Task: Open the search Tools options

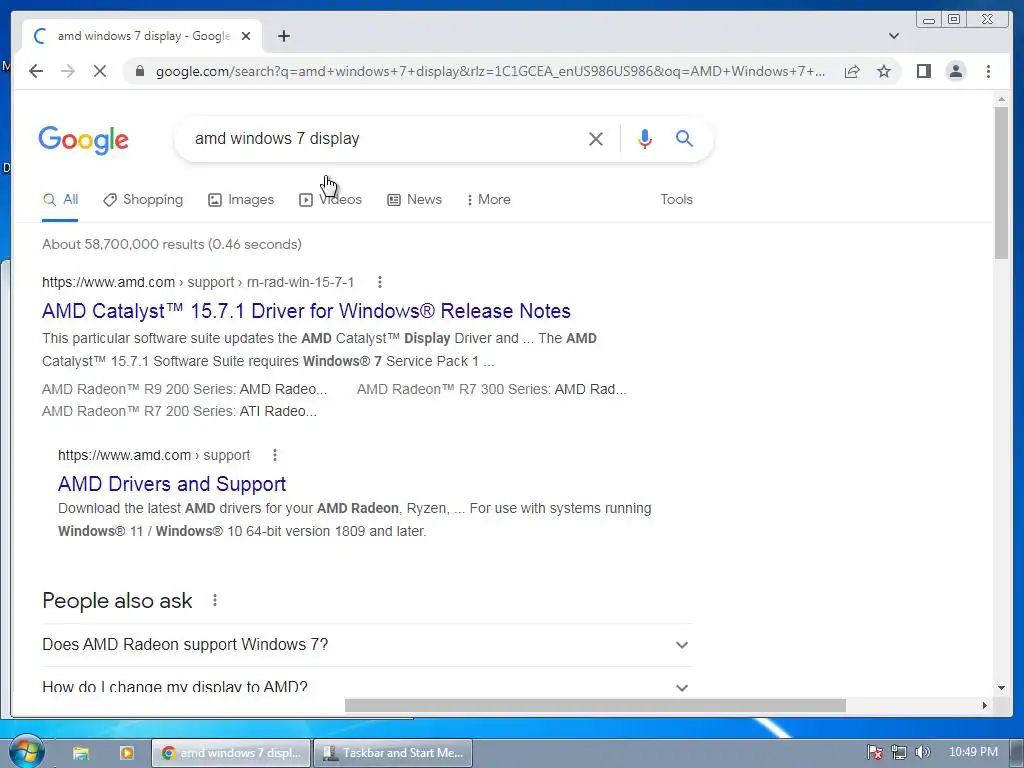Action: click(x=676, y=200)
